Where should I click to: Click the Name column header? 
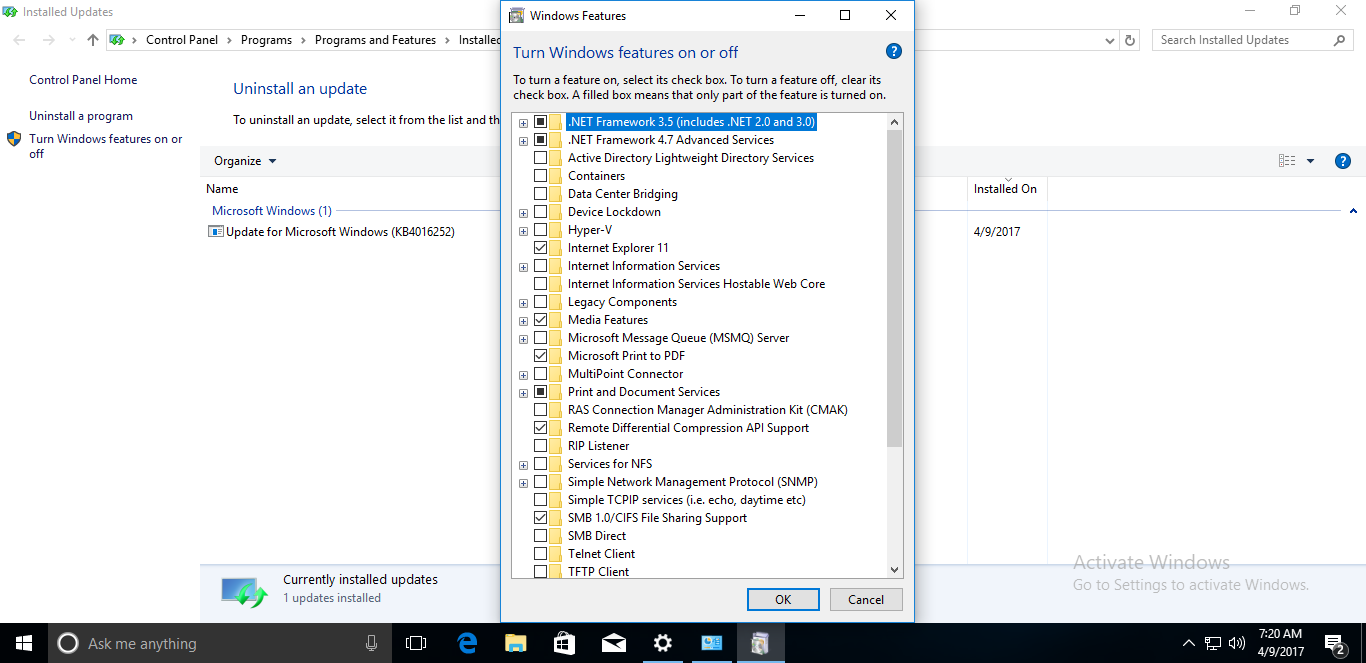click(222, 189)
